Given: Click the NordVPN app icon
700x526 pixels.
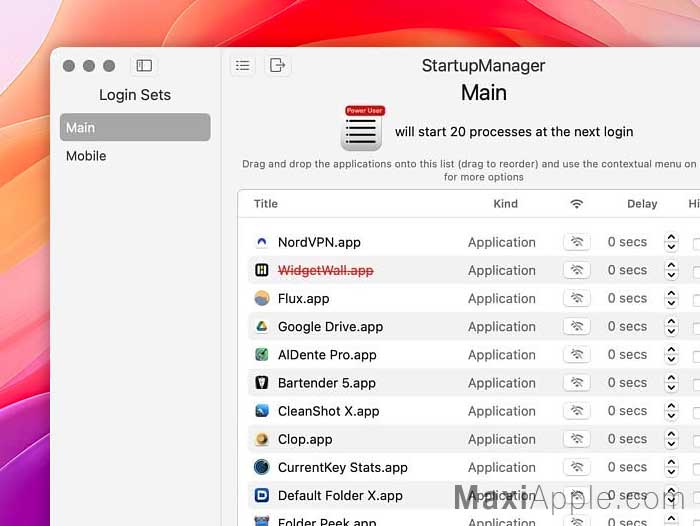Looking at the screenshot, I should pos(262,242).
